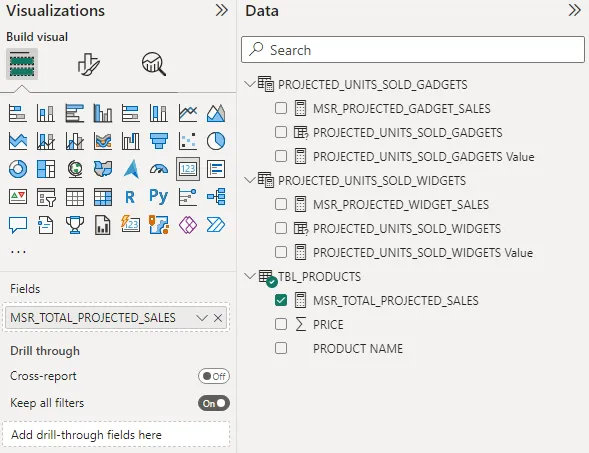Select the Slicer visual
This screenshot has height=453, width=589.
click(46, 197)
